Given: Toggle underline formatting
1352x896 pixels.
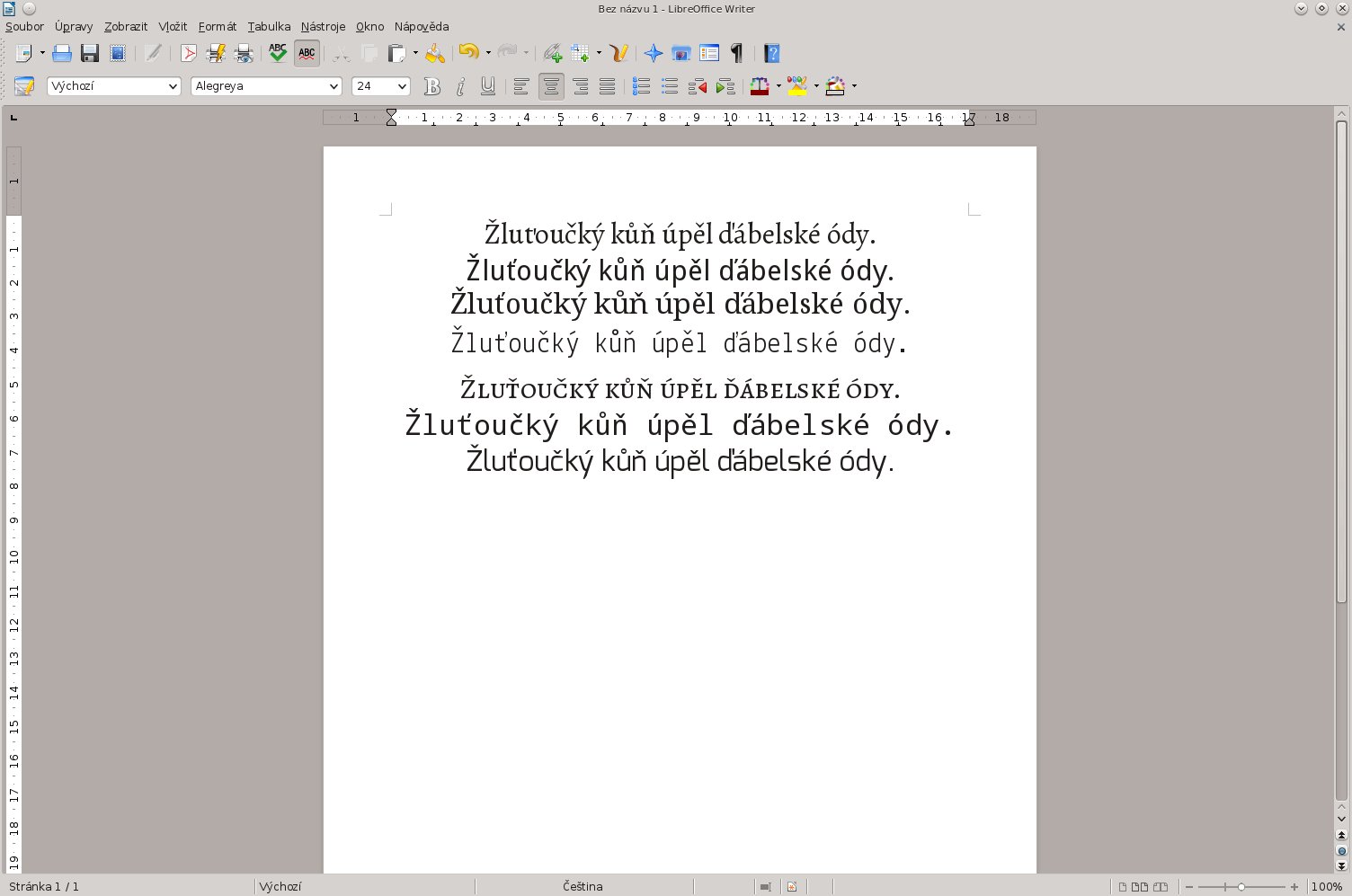Looking at the screenshot, I should point(488,86).
